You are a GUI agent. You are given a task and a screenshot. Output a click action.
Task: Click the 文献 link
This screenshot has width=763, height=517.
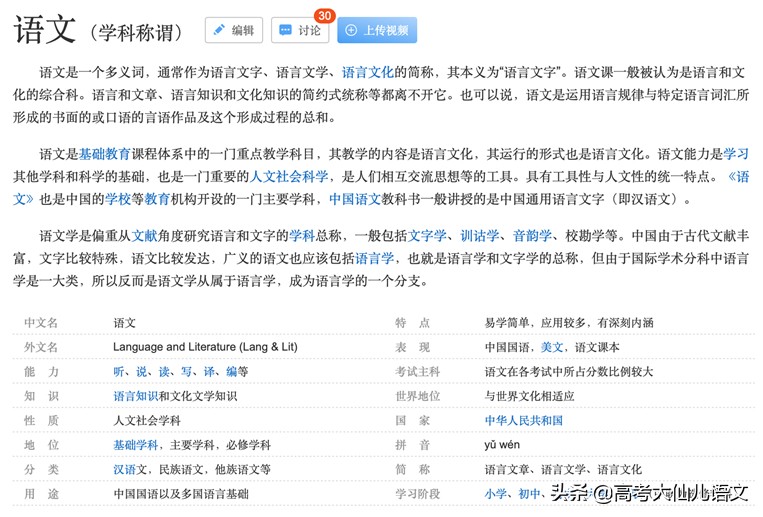pyautogui.click(x=144, y=236)
